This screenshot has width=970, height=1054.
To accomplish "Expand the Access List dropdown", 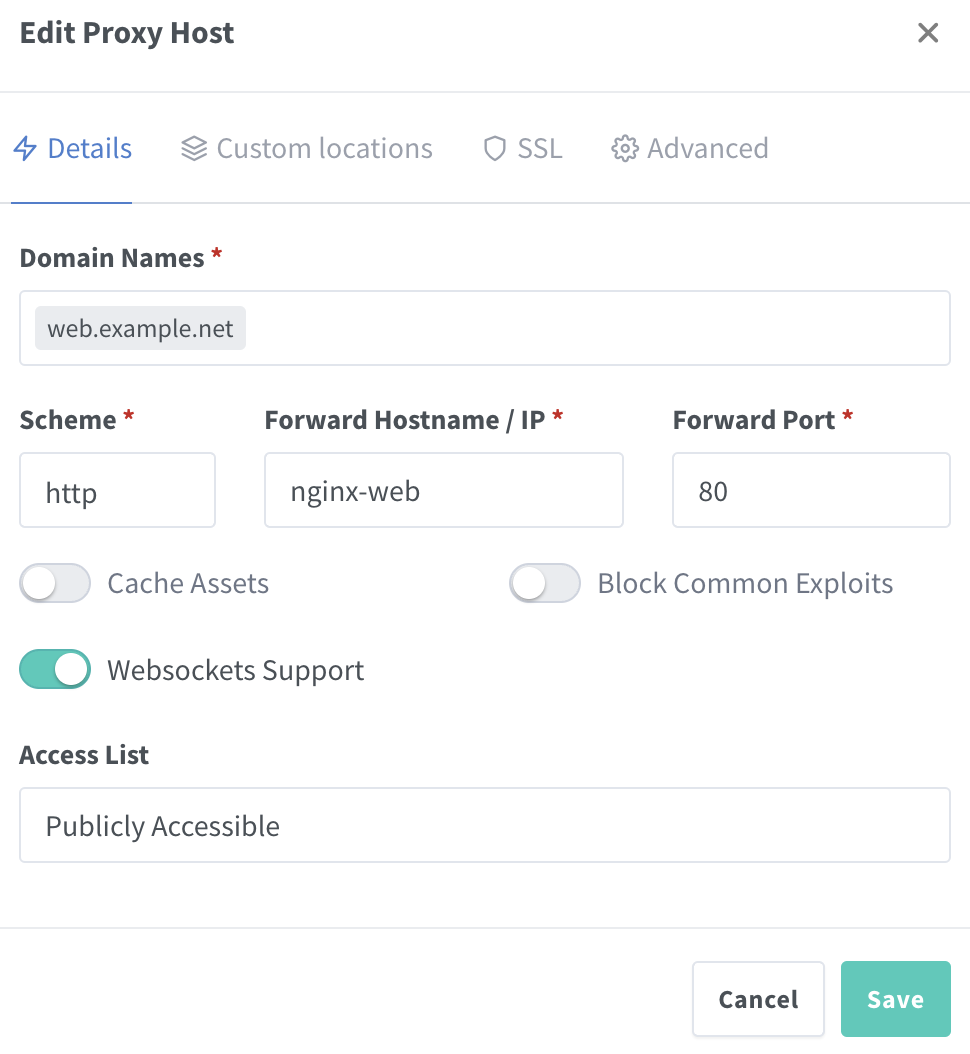I will click(x=484, y=825).
